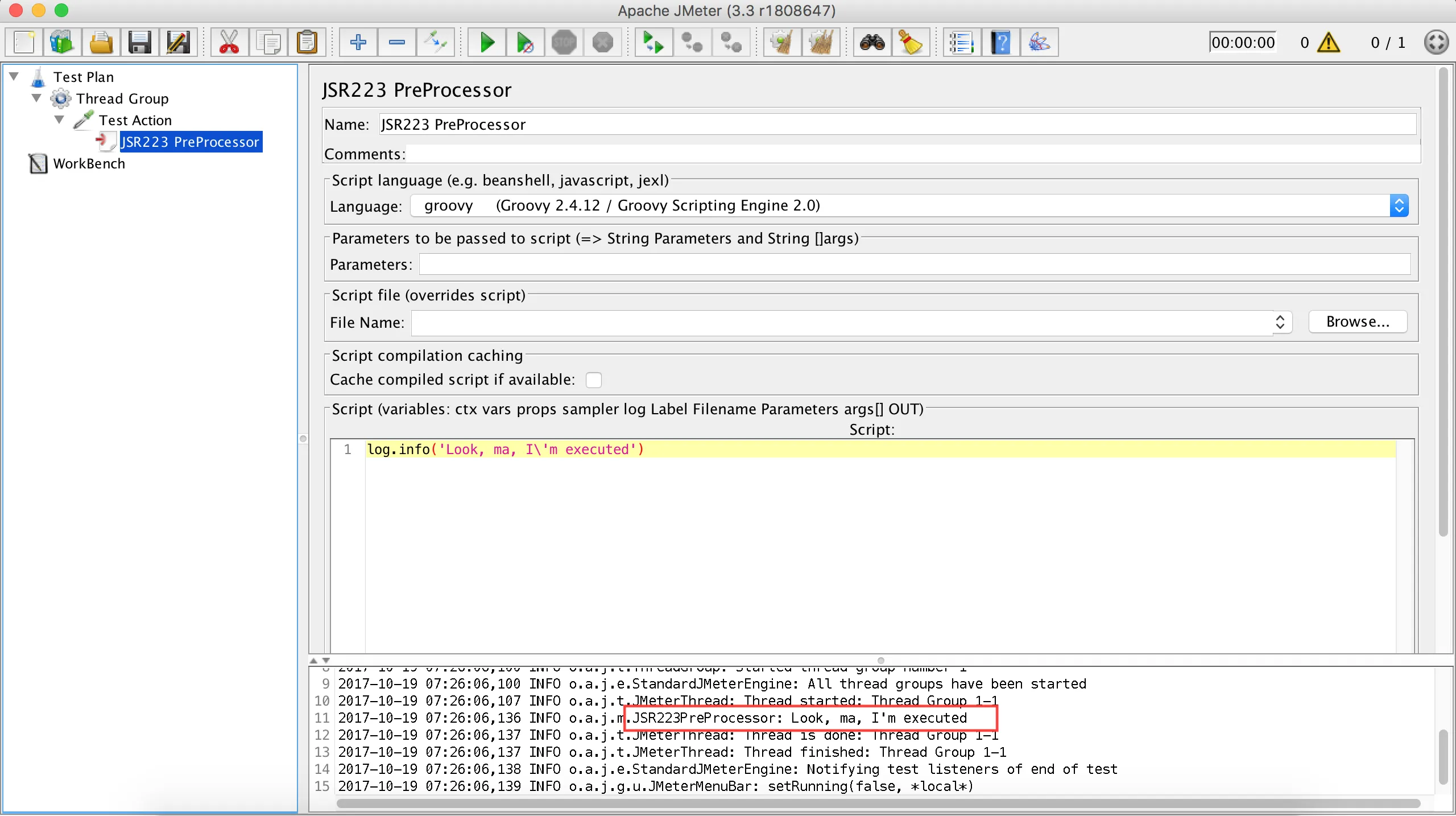Open the script Language dropdown

pos(1399,205)
